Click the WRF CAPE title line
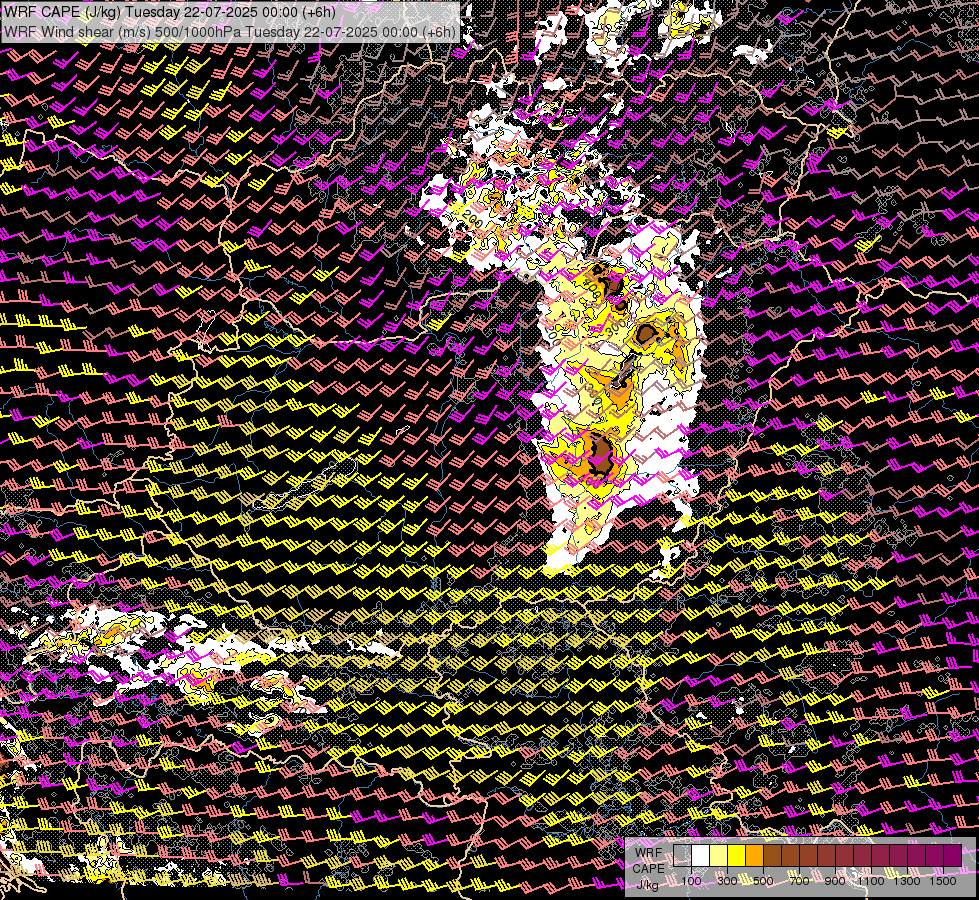Viewport: 979px width, 900px height. 170,12
